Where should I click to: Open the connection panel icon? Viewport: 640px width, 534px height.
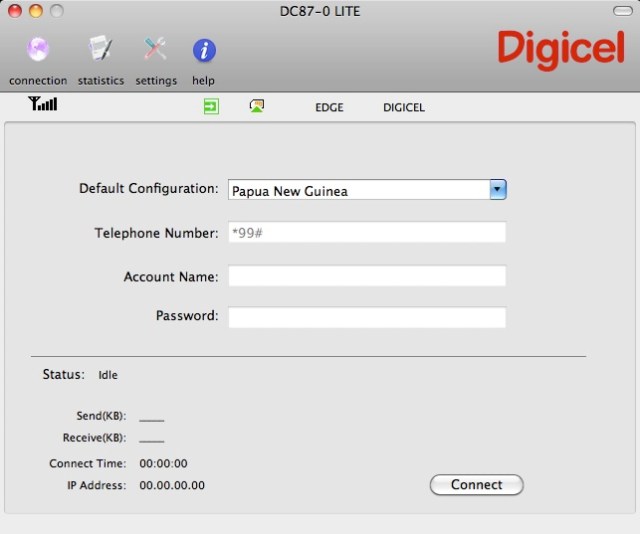(37, 50)
